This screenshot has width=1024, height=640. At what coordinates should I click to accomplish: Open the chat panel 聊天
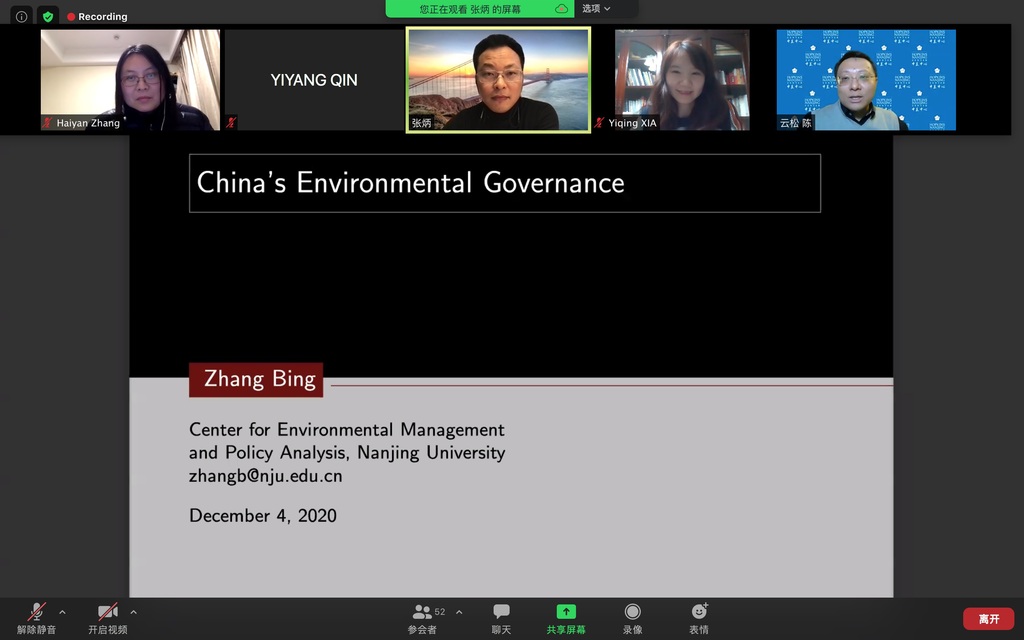[x=501, y=618]
